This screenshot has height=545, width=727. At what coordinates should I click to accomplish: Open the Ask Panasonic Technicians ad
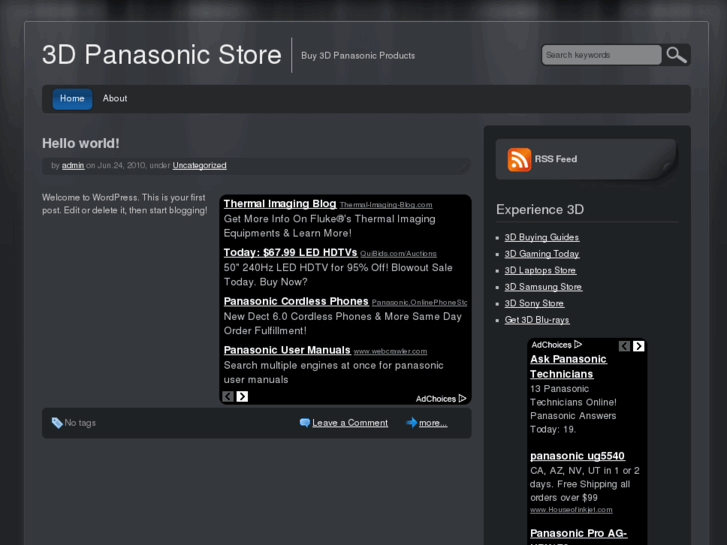click(x=568, y=366)
